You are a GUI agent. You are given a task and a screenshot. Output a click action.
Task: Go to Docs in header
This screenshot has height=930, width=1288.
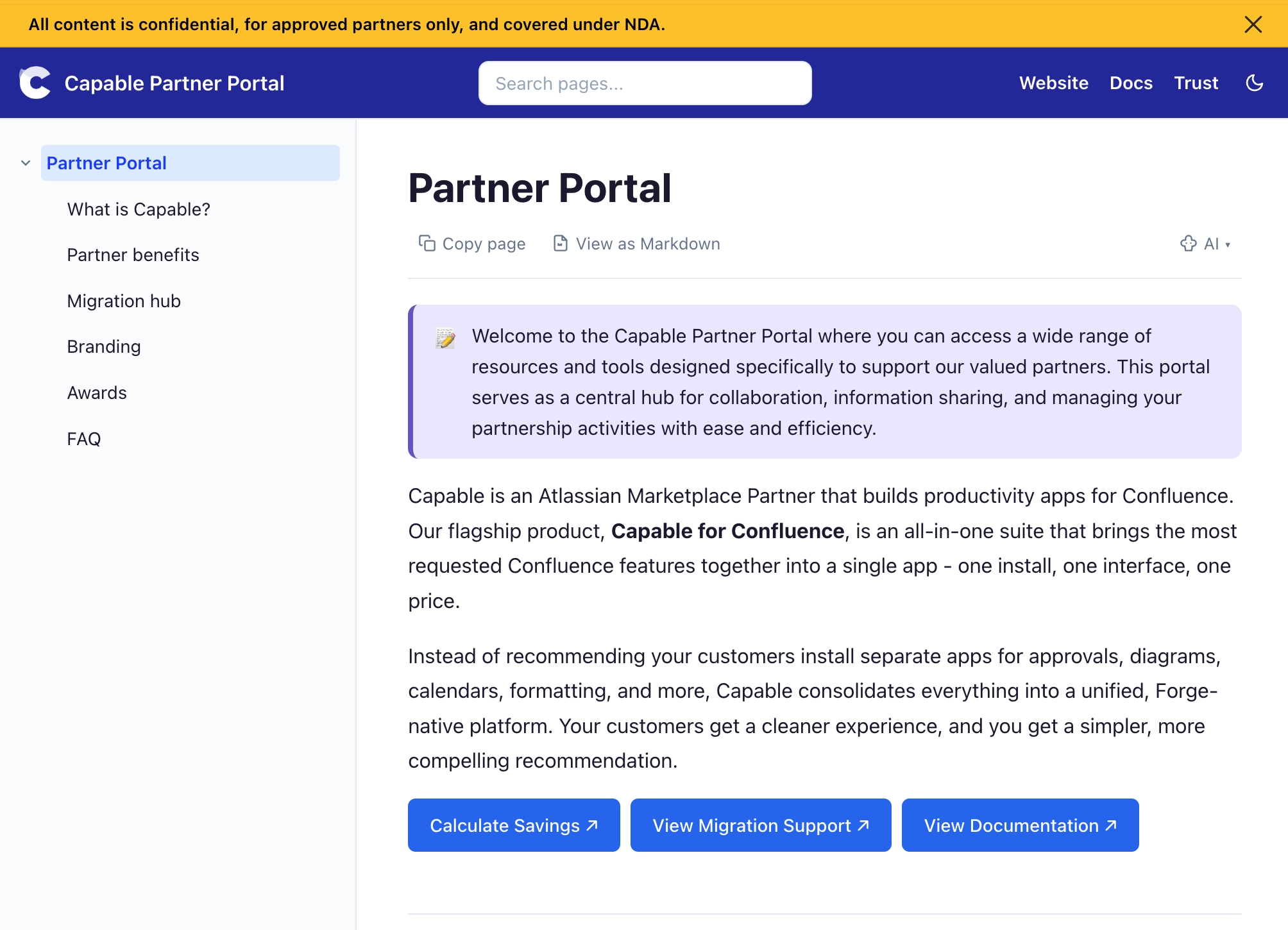1131,83
